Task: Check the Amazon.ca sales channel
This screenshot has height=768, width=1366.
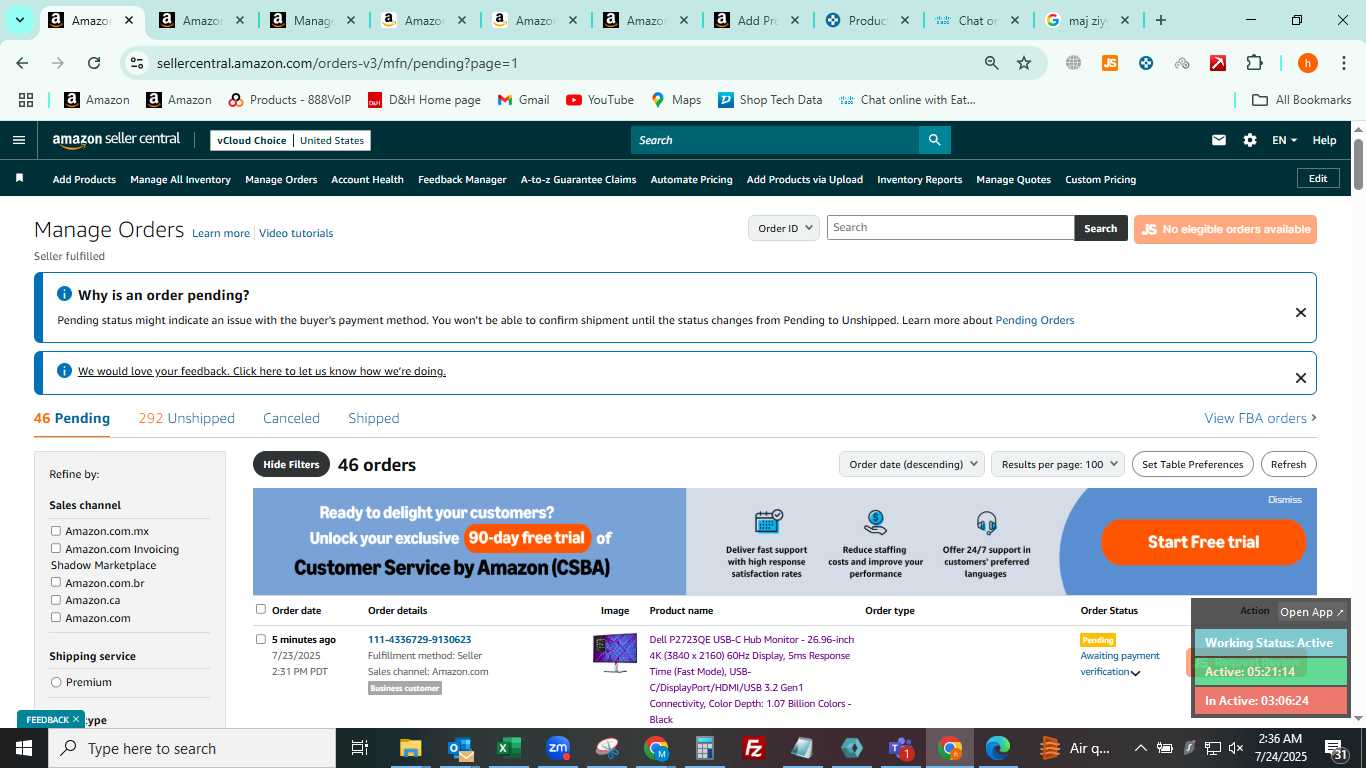Action: [x=56, y=600]
